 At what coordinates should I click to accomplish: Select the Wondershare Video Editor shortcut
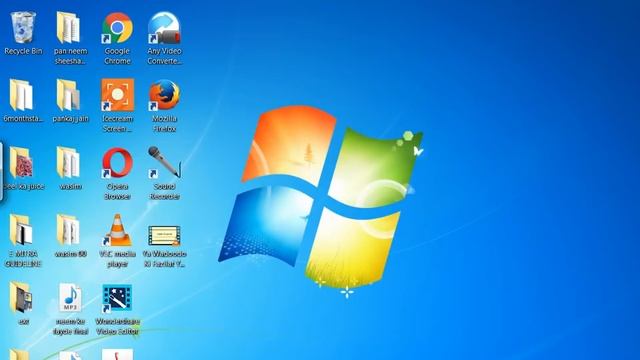117,309
